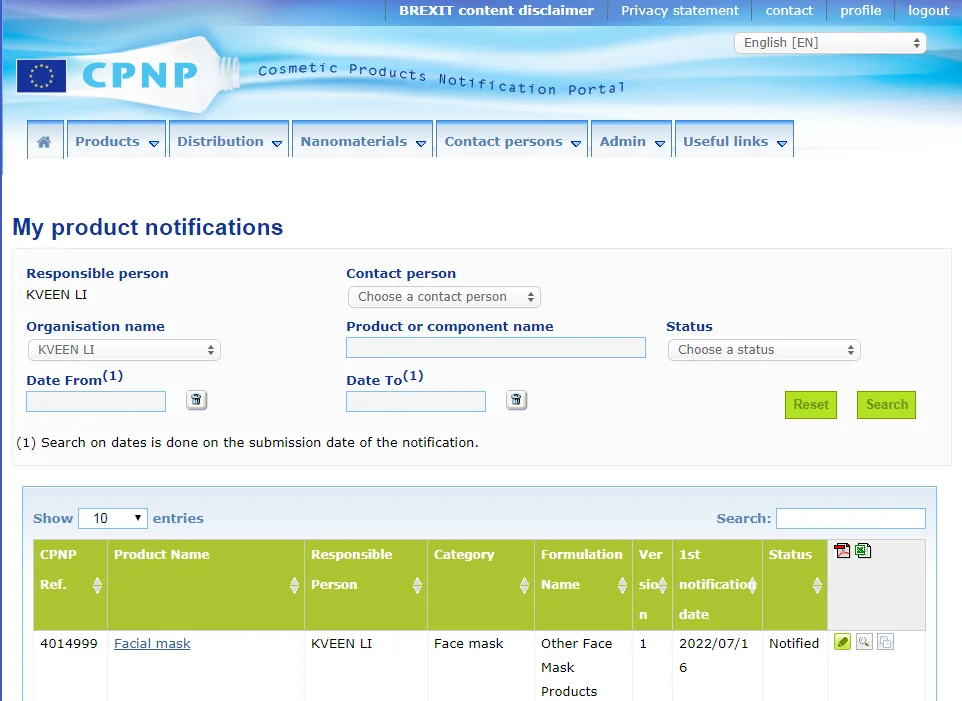Open the profile link

[861, 10]
